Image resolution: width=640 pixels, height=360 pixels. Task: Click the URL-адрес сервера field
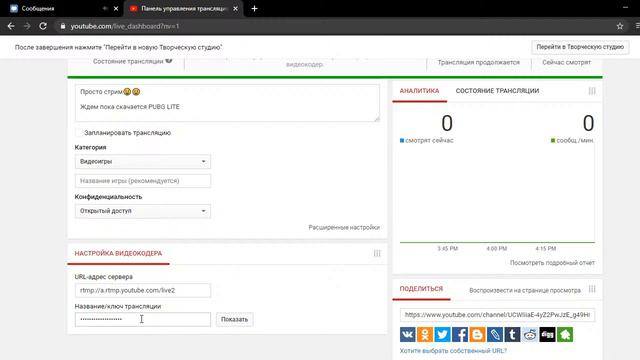click(142, 290)
